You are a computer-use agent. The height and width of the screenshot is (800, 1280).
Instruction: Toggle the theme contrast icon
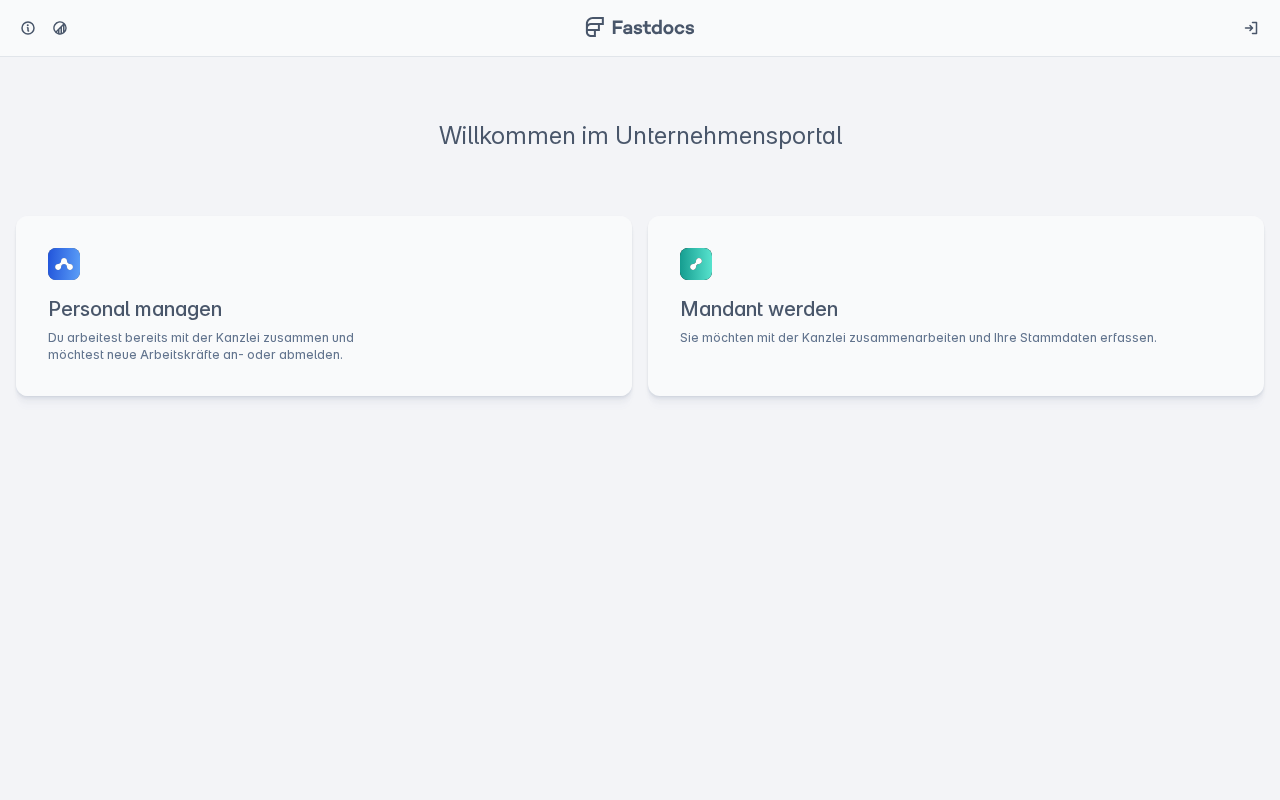[60, 28]
